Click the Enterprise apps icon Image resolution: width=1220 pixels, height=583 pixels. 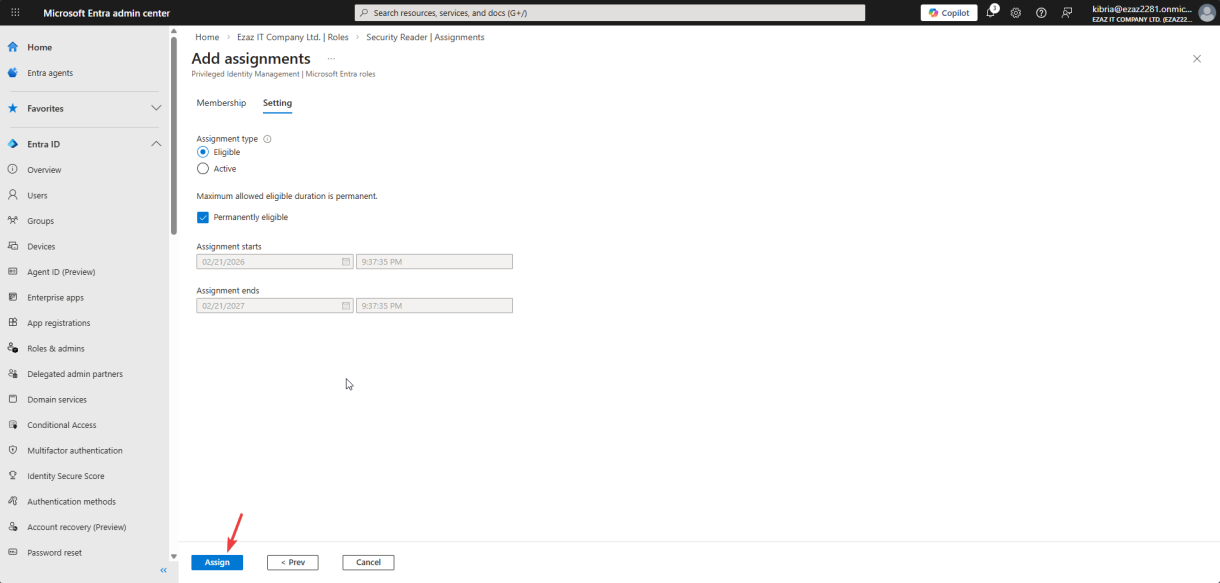tap(13, 297)
